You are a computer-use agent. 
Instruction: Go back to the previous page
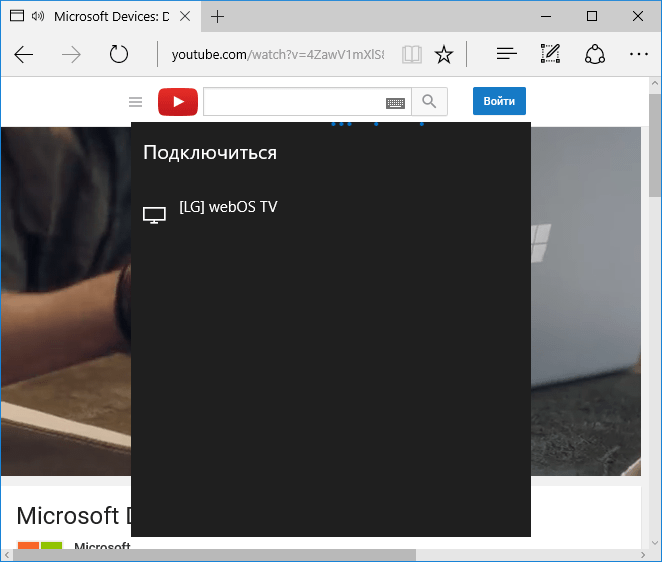[24, 54]
